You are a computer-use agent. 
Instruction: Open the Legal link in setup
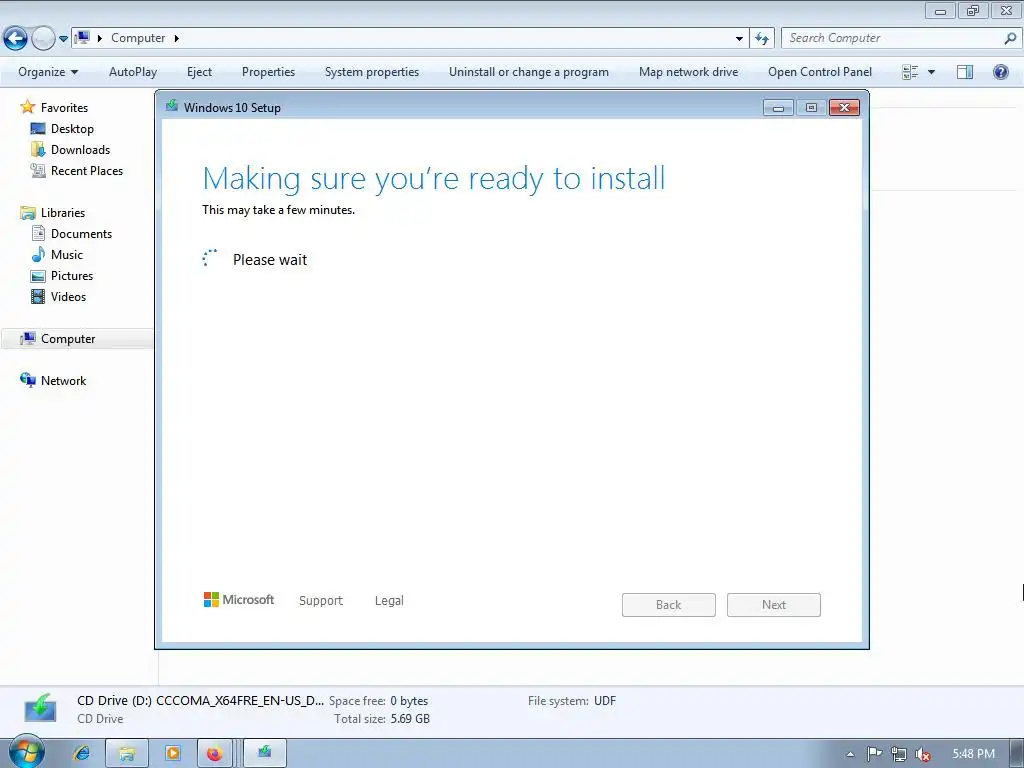tap(389, 600)
